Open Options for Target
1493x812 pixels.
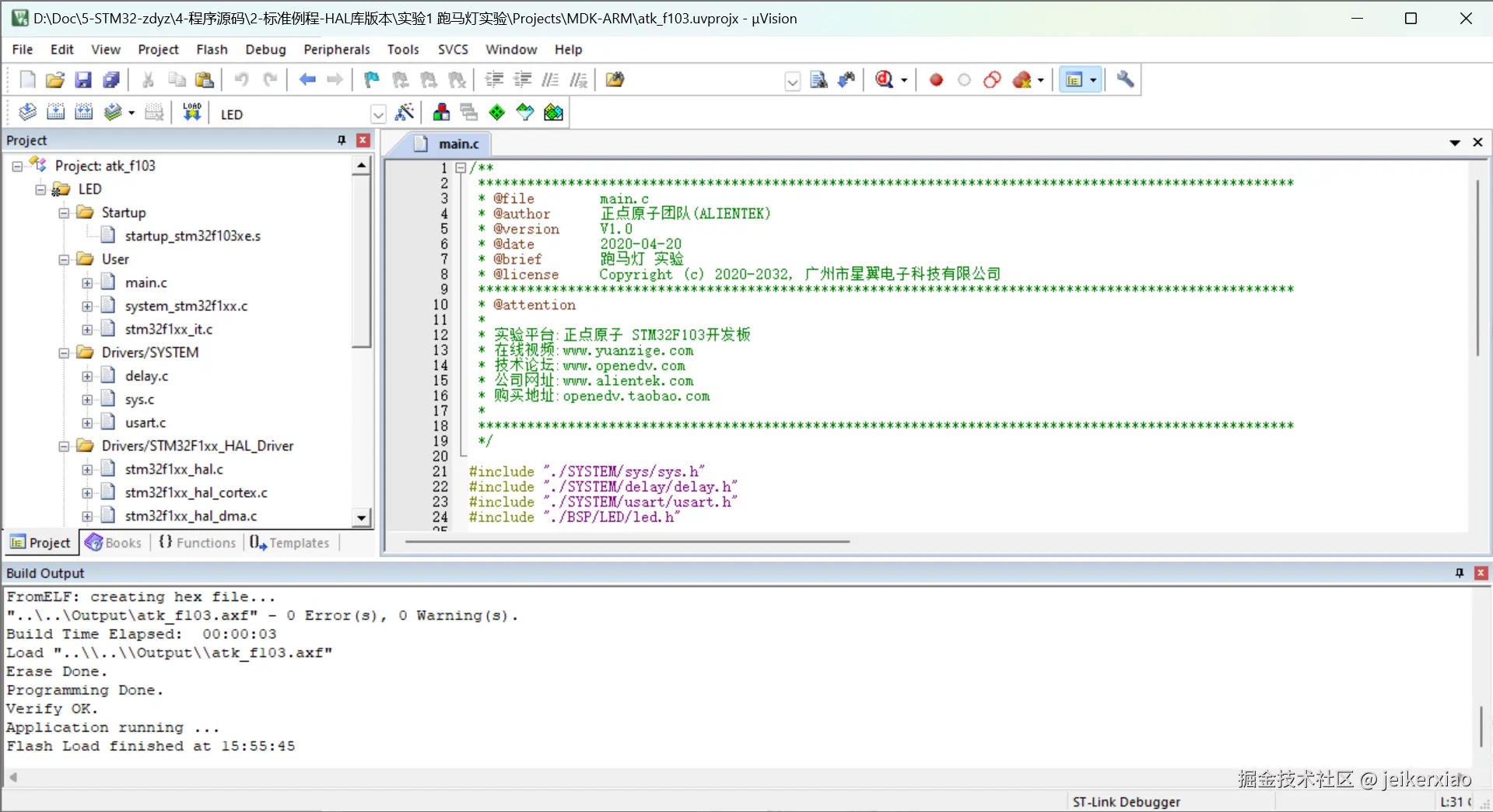(x=405, y=113)
